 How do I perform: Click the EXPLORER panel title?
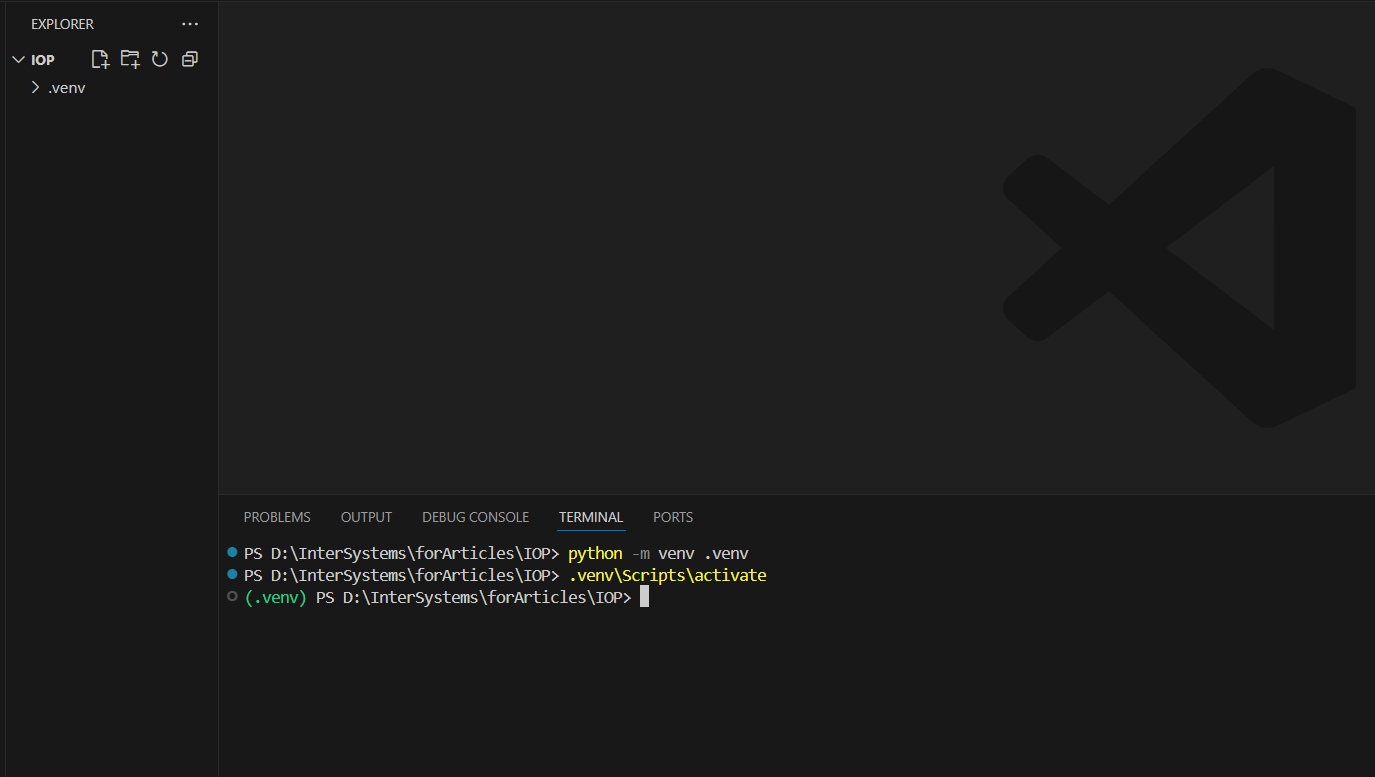[62, 24]
